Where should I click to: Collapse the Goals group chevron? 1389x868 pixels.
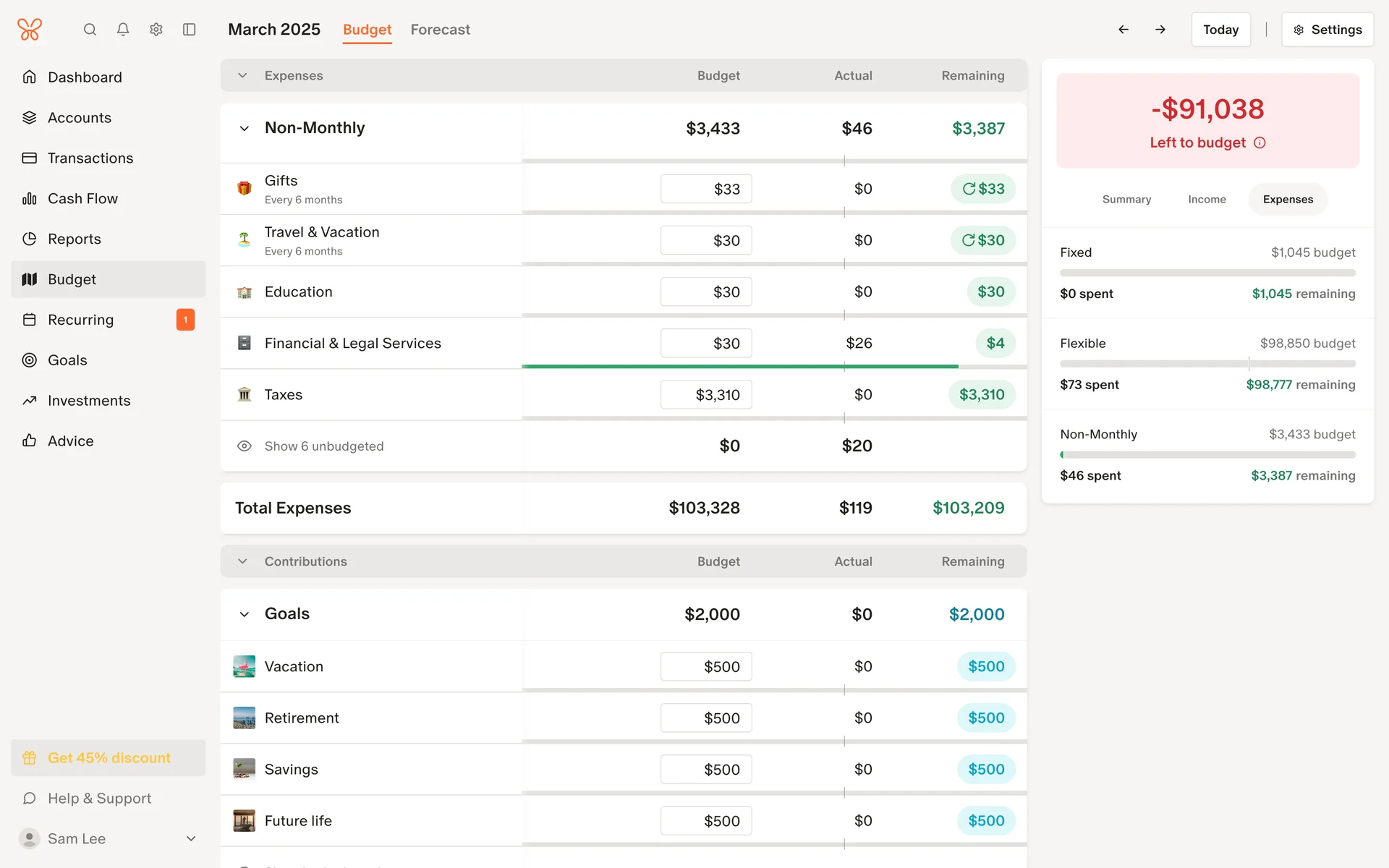(x=245, y=614)
